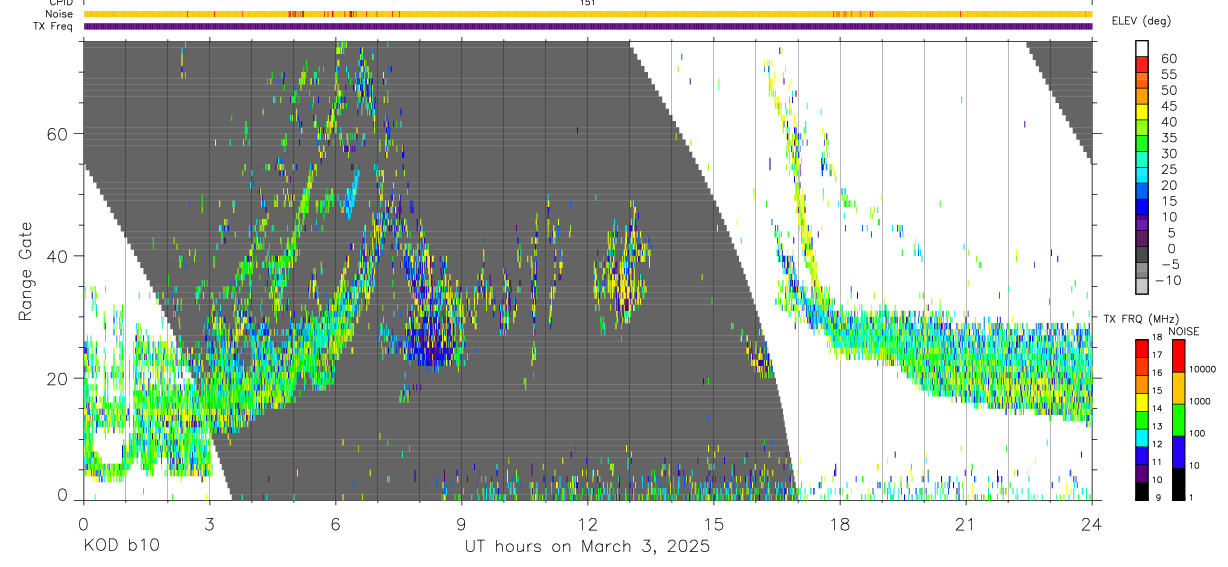Click the purple TX Freq strip above the plot
Image resolution: width=1228 pixels, height=567 pixels.
[587, 26]
